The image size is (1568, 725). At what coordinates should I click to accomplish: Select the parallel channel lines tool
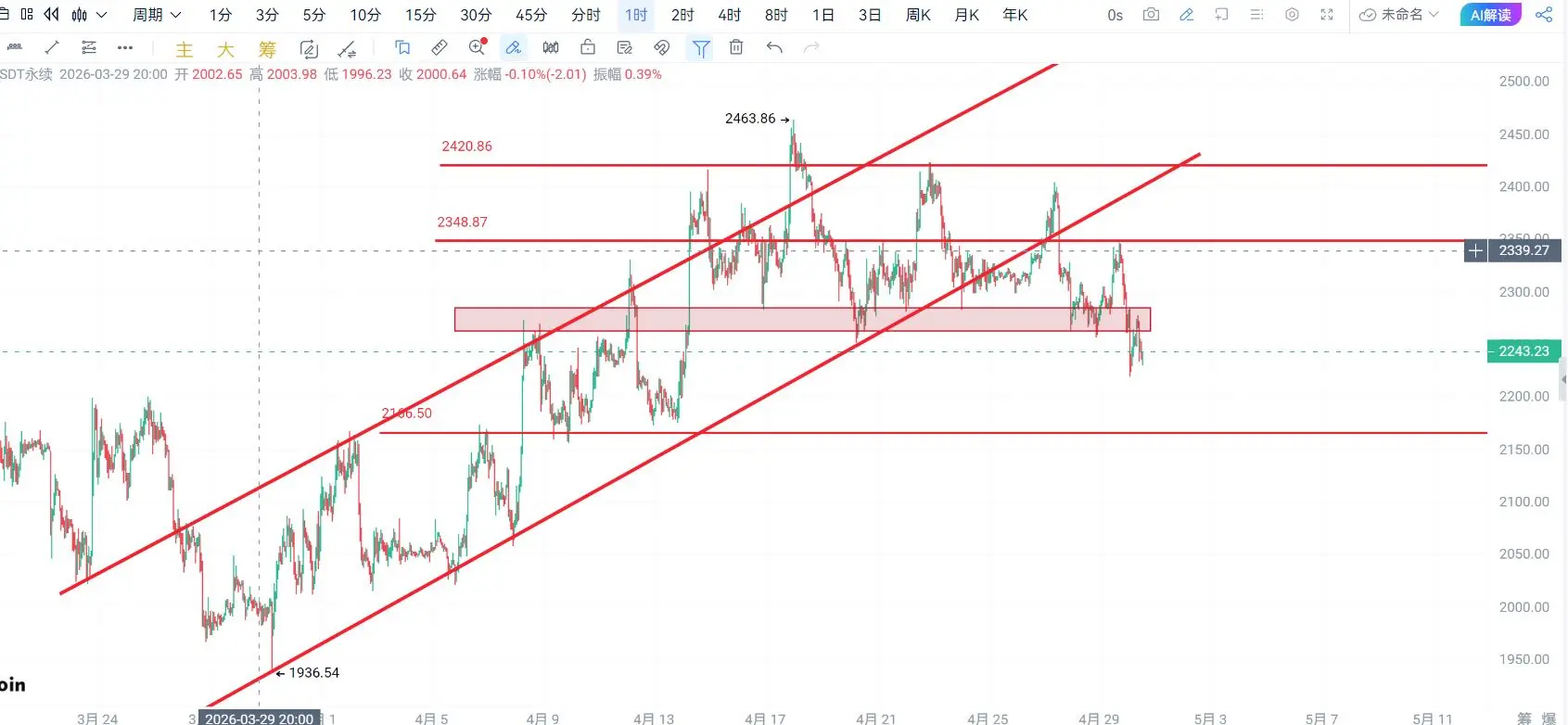coord(89,47)
